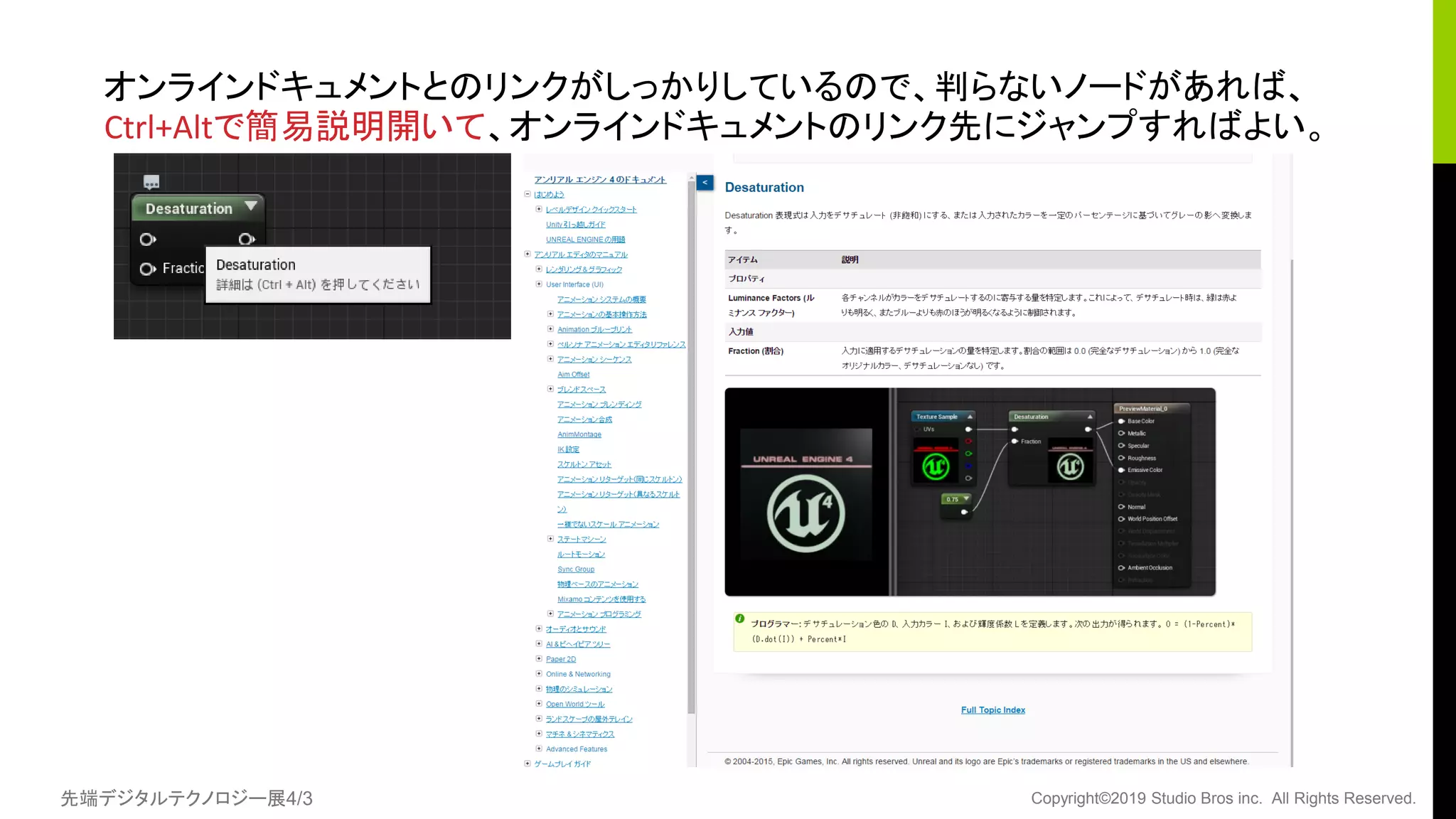Open アニメーション合成 link
This screenshot has height=819, width=1456.
click(585, 419)
